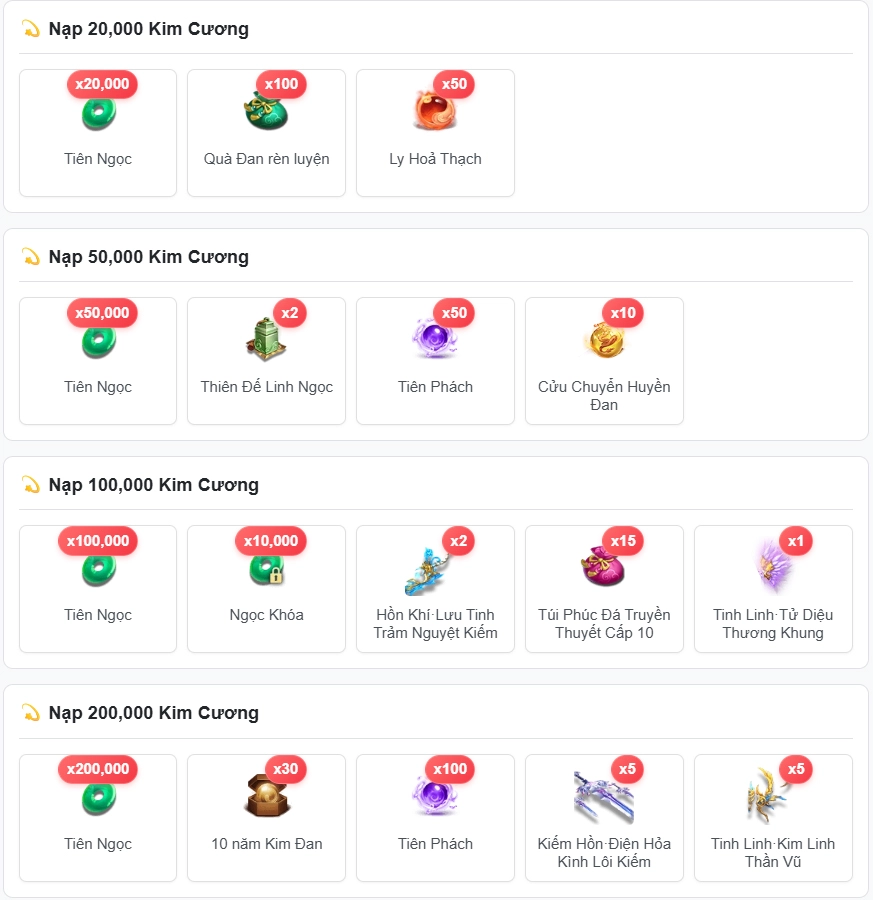Click the x20,000 Tiên Ngọc quantity badge
The width and height of the screenshot is (873, 900).
[102, 84]
